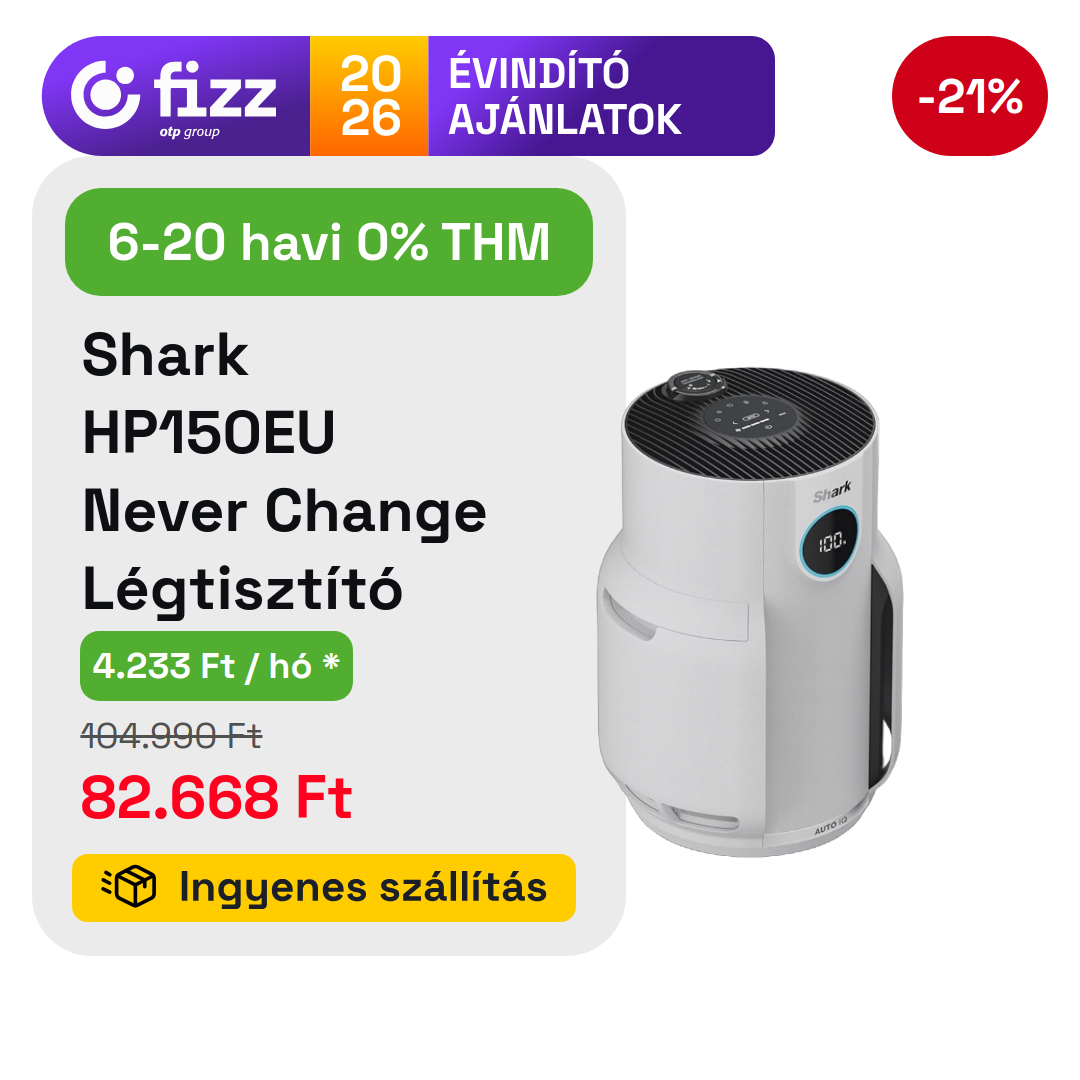The image size is (1080, 1080).
Task: Click the fizz otp group wordmark
Action: 215,99
